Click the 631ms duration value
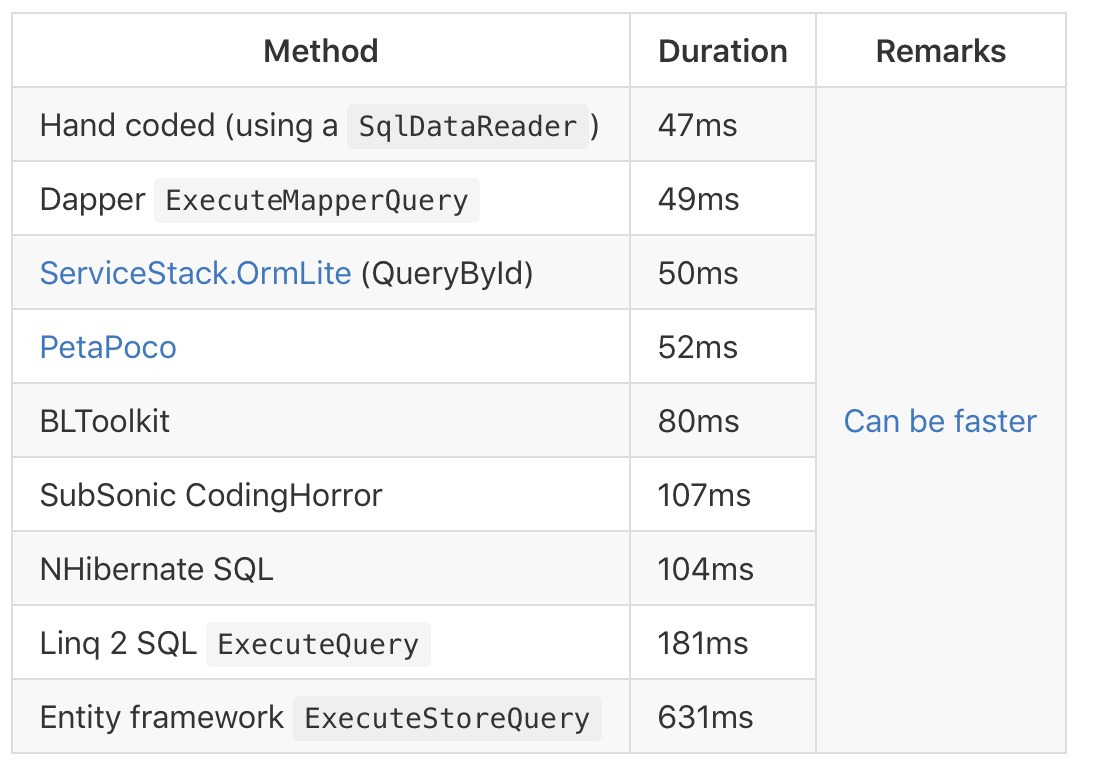Screen dimensions: 1097x768 [705, 717]
